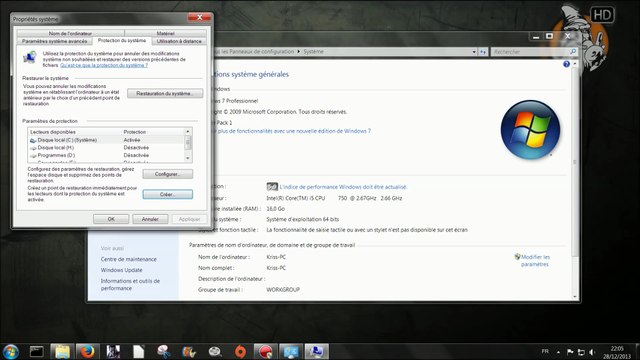The width and height of the screenshot is (640, 360).
Task: Click the network tray icon
Action: [x=581, y=352]
